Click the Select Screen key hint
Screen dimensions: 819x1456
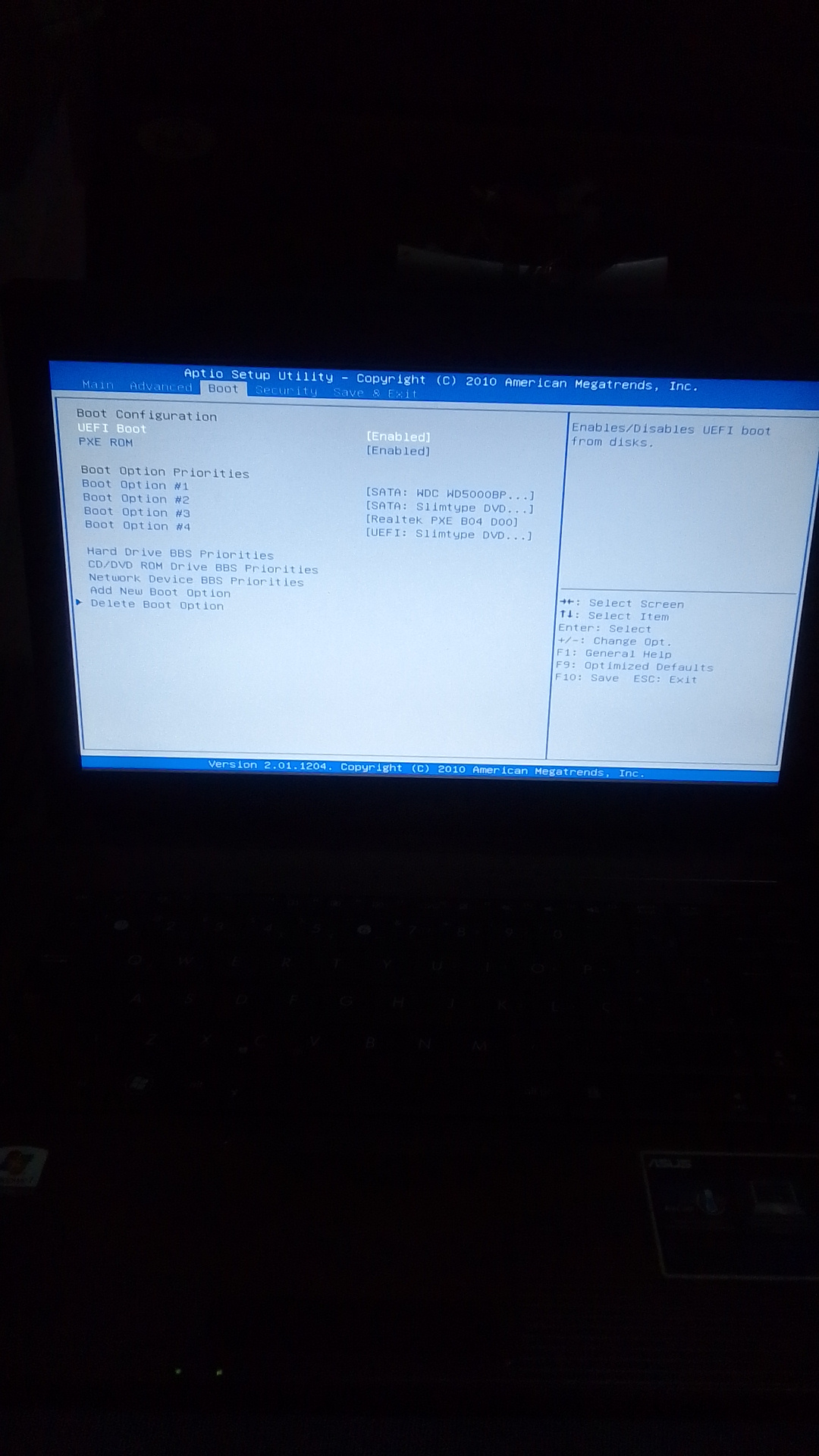621,604
